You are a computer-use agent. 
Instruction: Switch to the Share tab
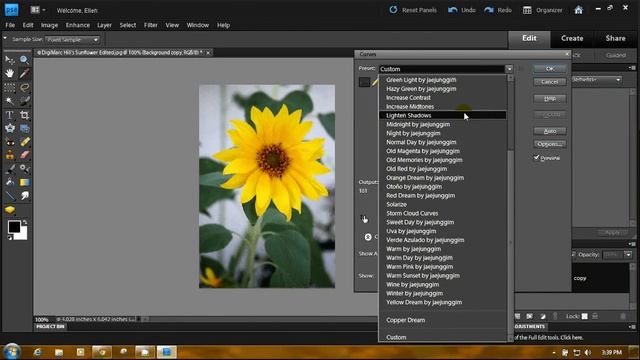click(616, 38)
